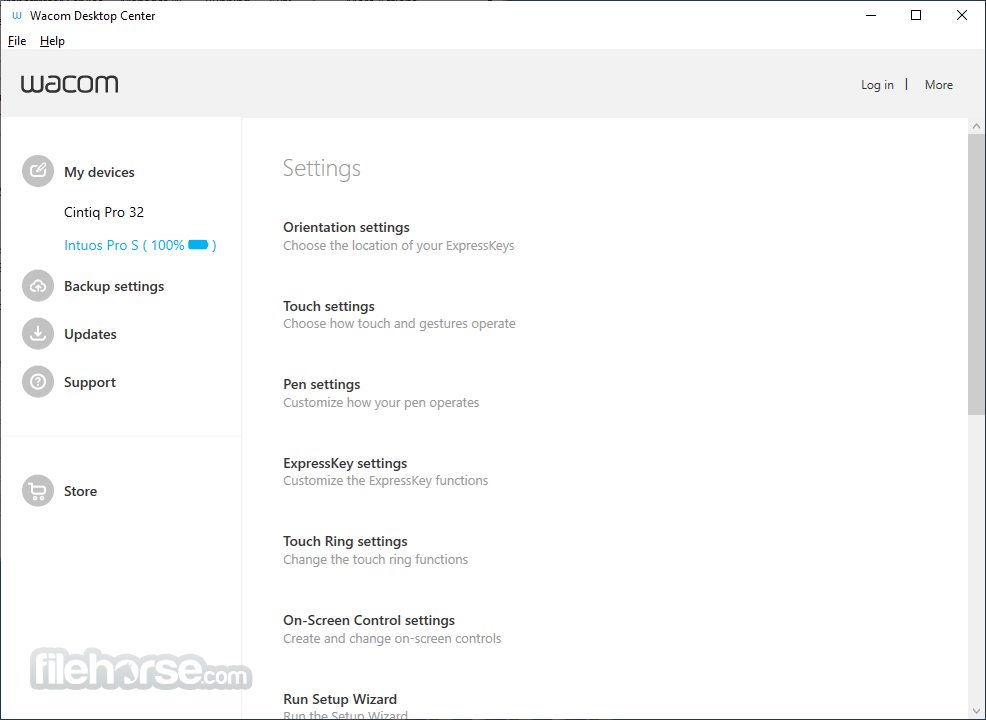Screen dimensions: 986x720
Task: Maximize the Wacom Desktop Center window
Action: click(x=916, y=16)
